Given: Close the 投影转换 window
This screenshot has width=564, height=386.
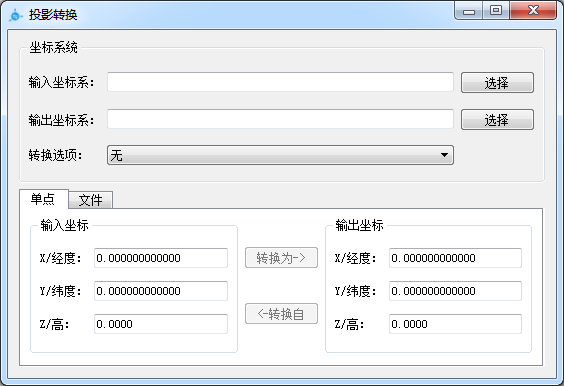Looking at the screenshot, I should (x=533, y=11).
